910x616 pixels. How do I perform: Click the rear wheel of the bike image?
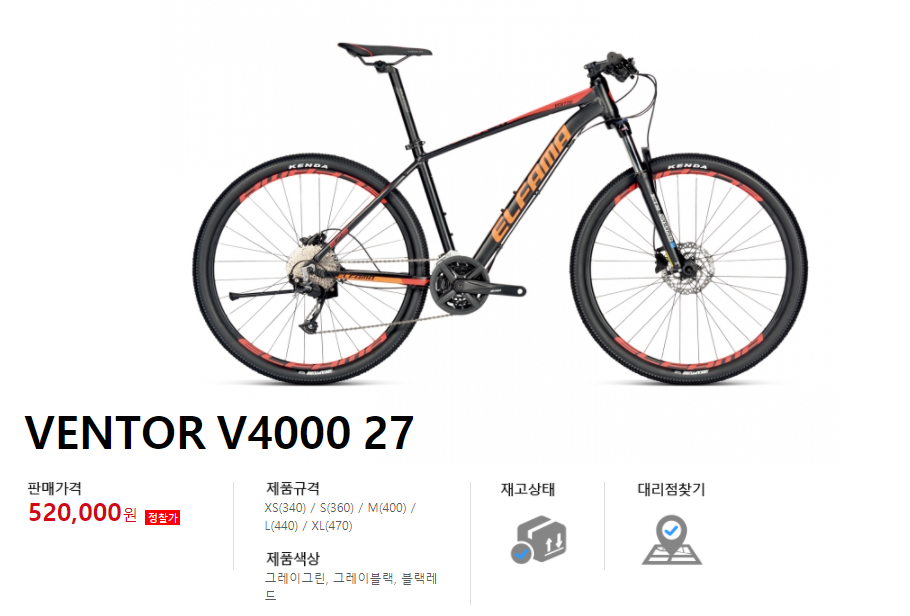[312, 269]
